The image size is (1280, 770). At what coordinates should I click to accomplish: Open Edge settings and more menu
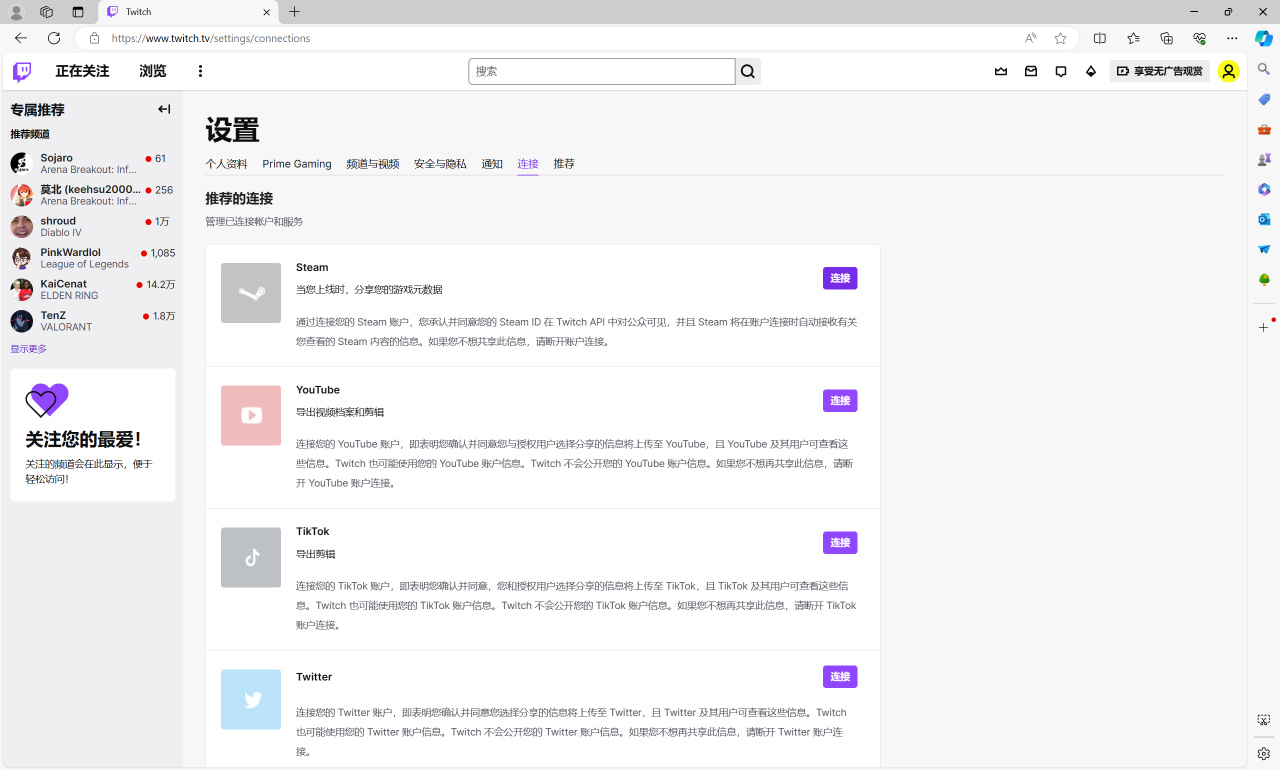click(1232, 38)
